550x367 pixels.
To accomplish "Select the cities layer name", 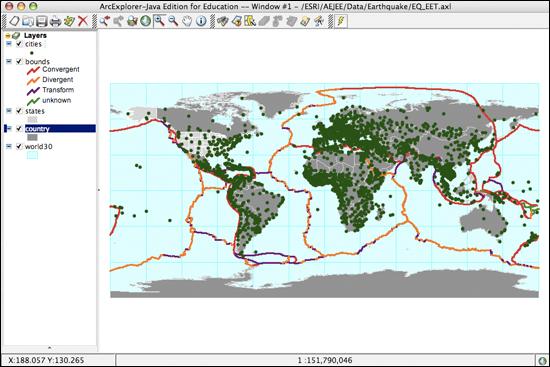I will 33,44.
